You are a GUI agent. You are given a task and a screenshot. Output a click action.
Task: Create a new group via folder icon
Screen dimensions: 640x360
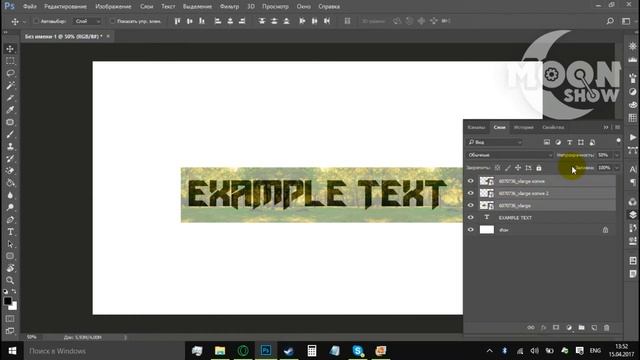tap(582, 327)
